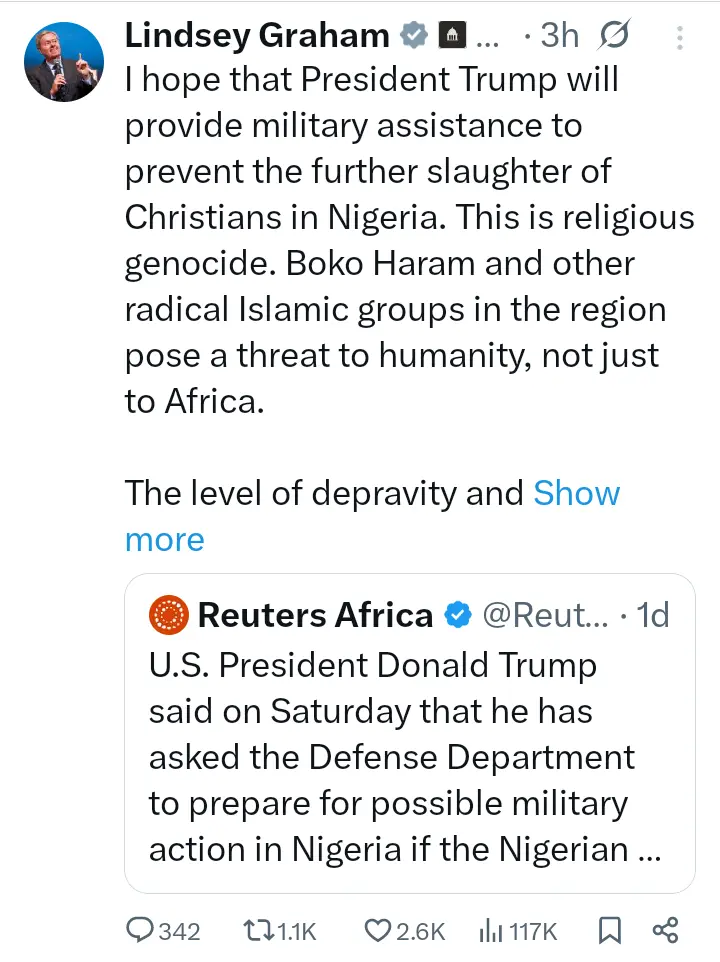This screenshot has width=720, height=962.
Task: Click the Reuters Africa avatar logo
Action: tap(169, 615)
